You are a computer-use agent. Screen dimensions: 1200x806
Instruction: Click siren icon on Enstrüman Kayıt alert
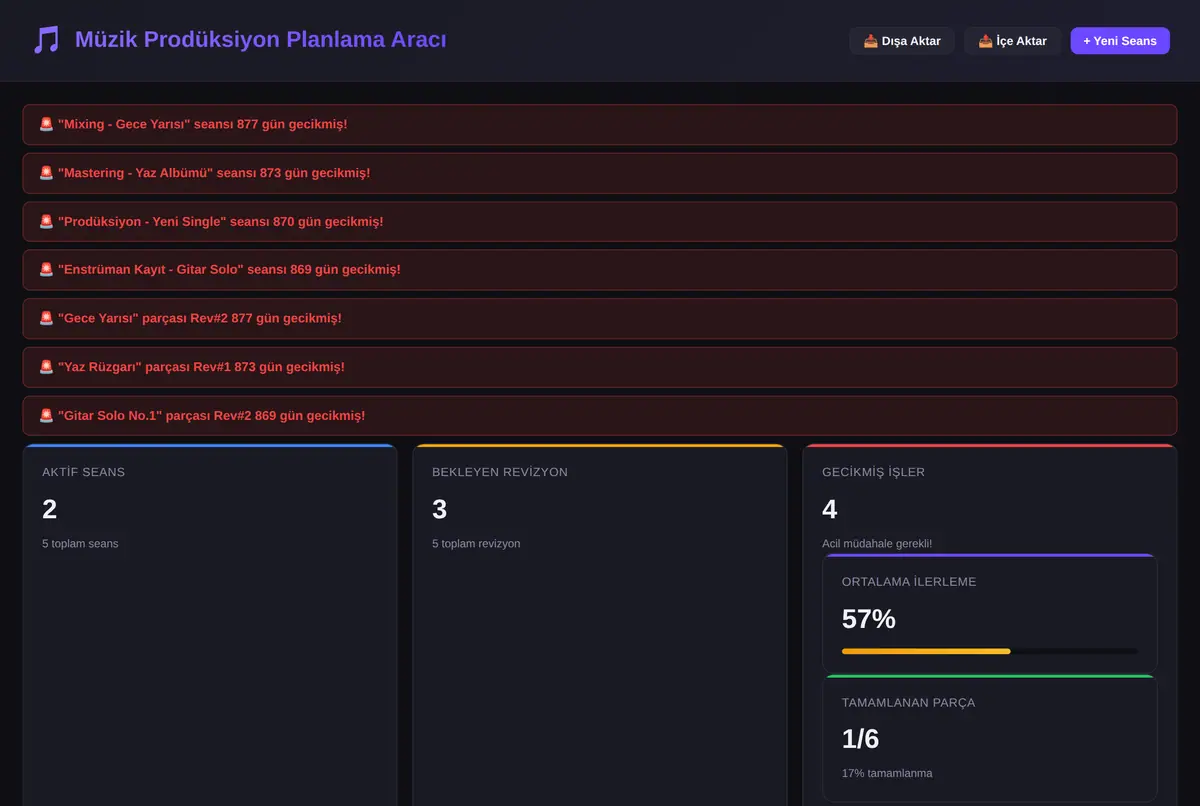pos(46,270)
